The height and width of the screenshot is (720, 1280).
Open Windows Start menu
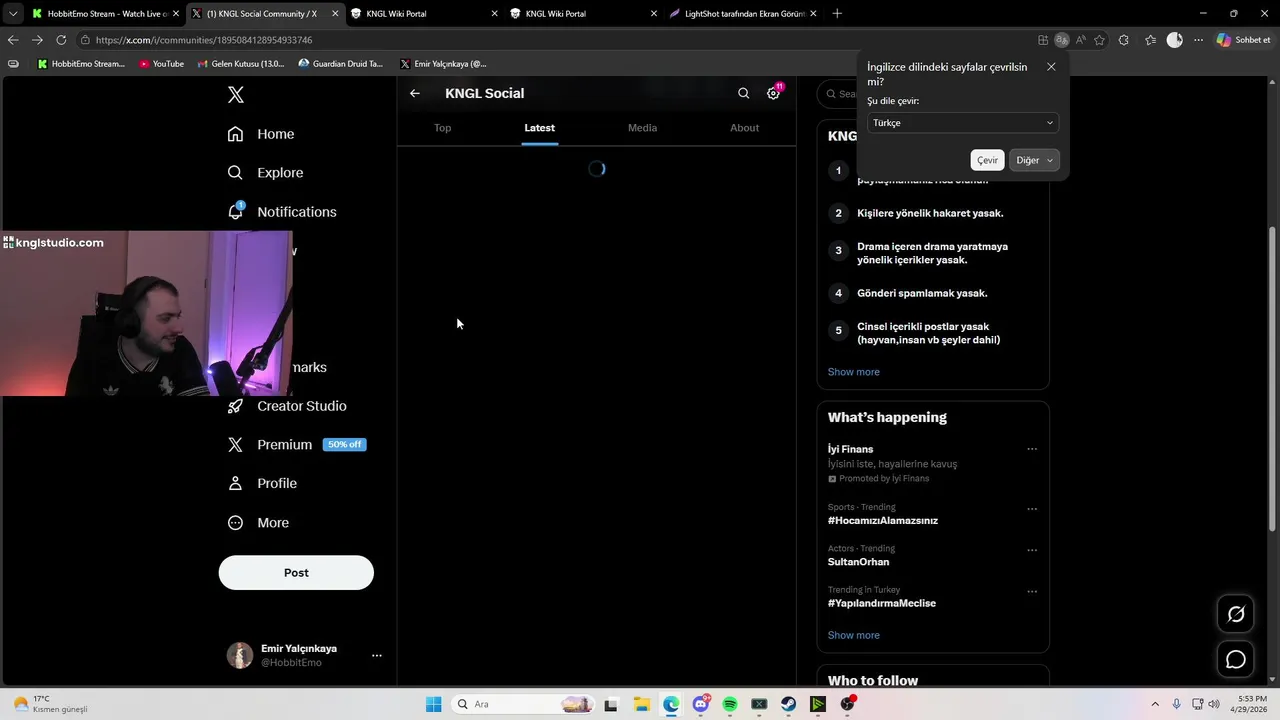433,704
